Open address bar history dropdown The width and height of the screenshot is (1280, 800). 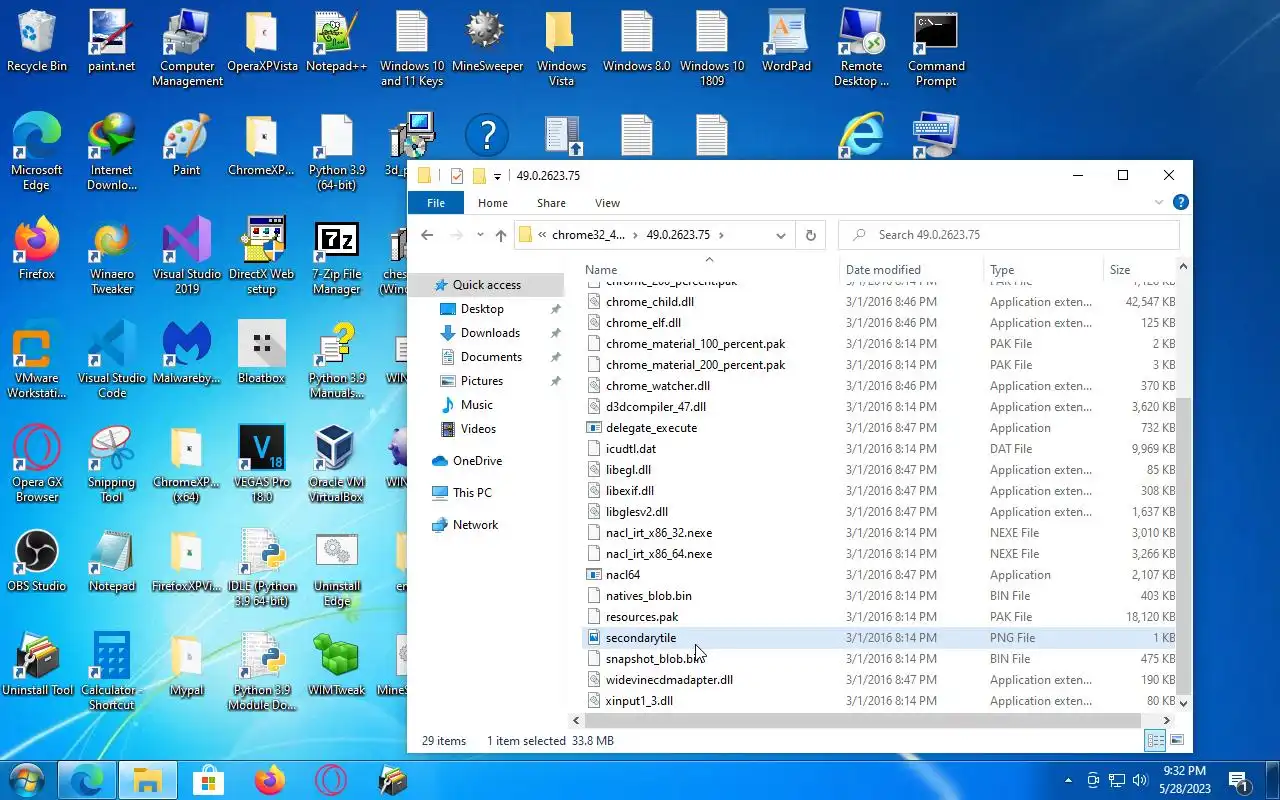tap(781, 236)
